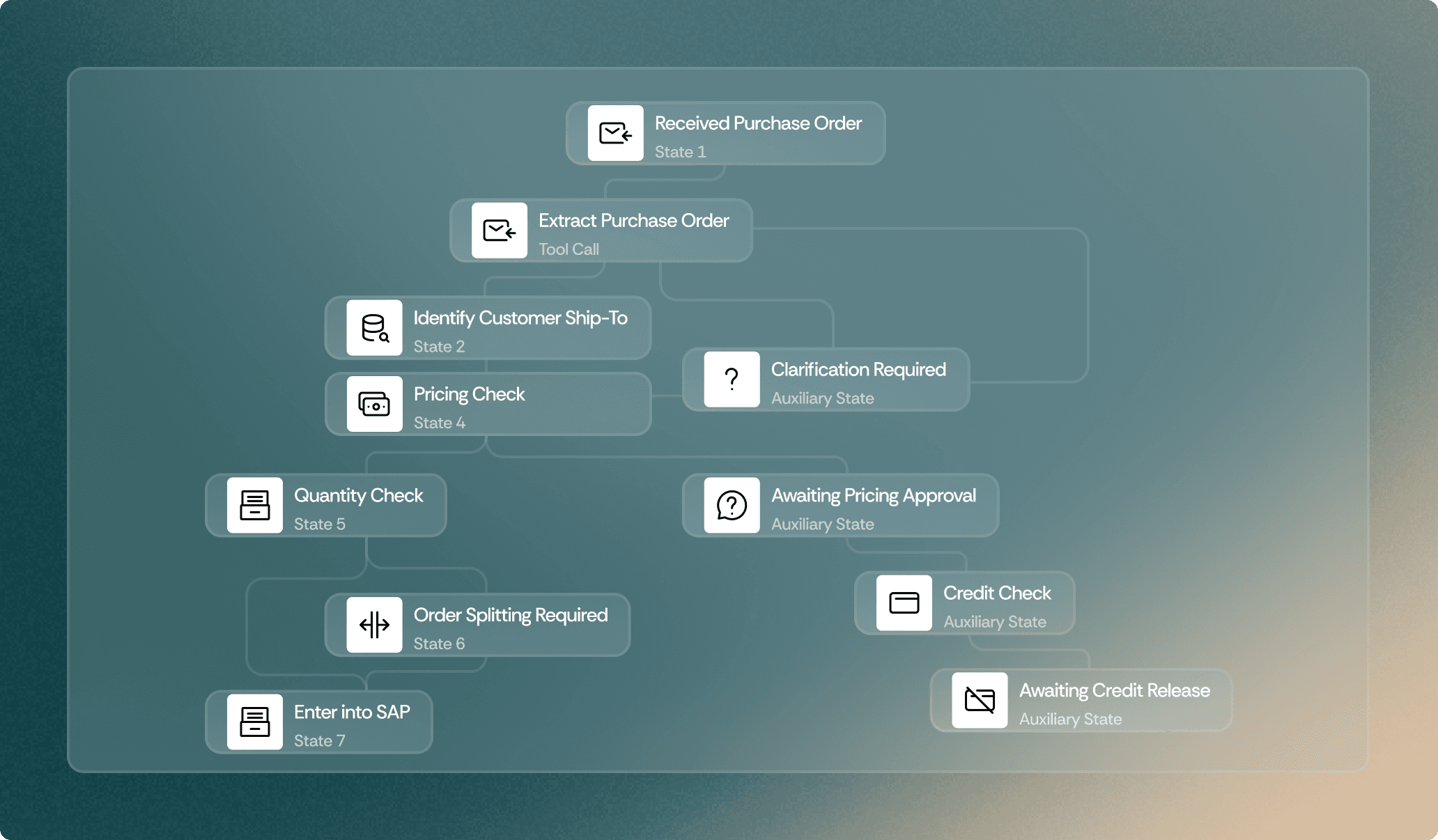Viewport: 1438px width, 840px height.
Task: Click the Credit Check card icon
Action: click(904, 603)
